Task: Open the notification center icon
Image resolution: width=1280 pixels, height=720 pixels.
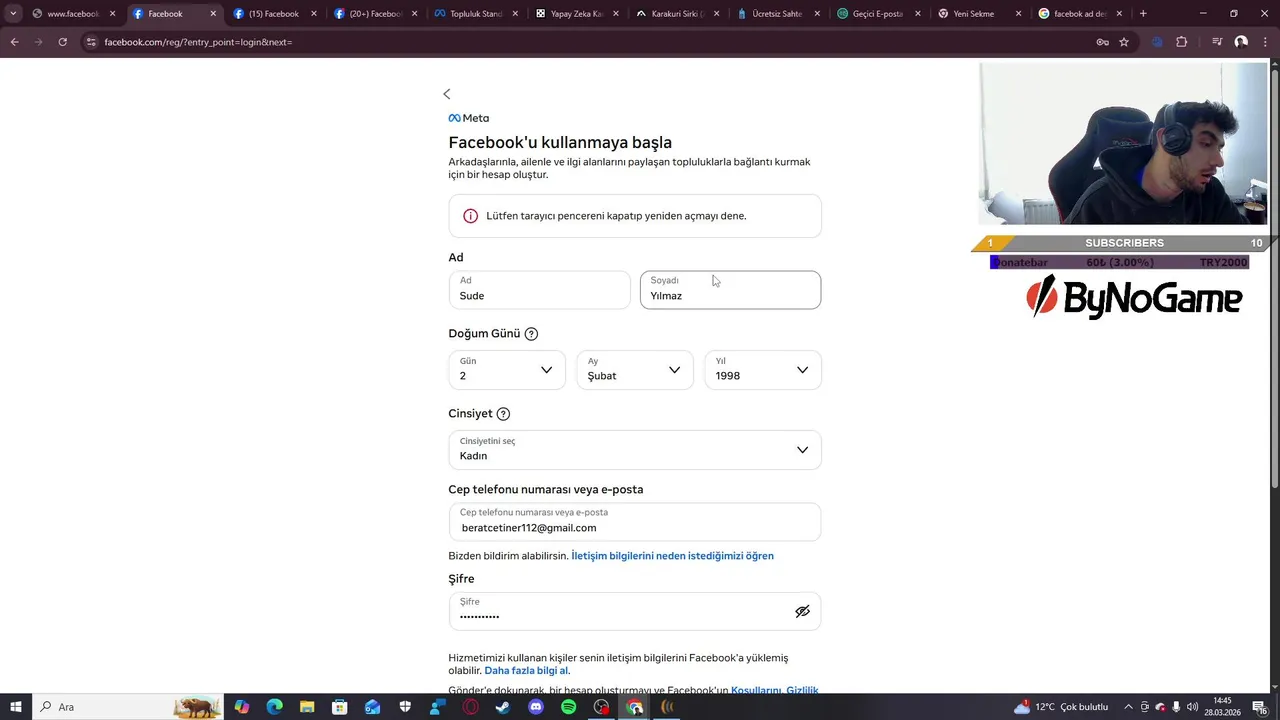Action: 1260,707
